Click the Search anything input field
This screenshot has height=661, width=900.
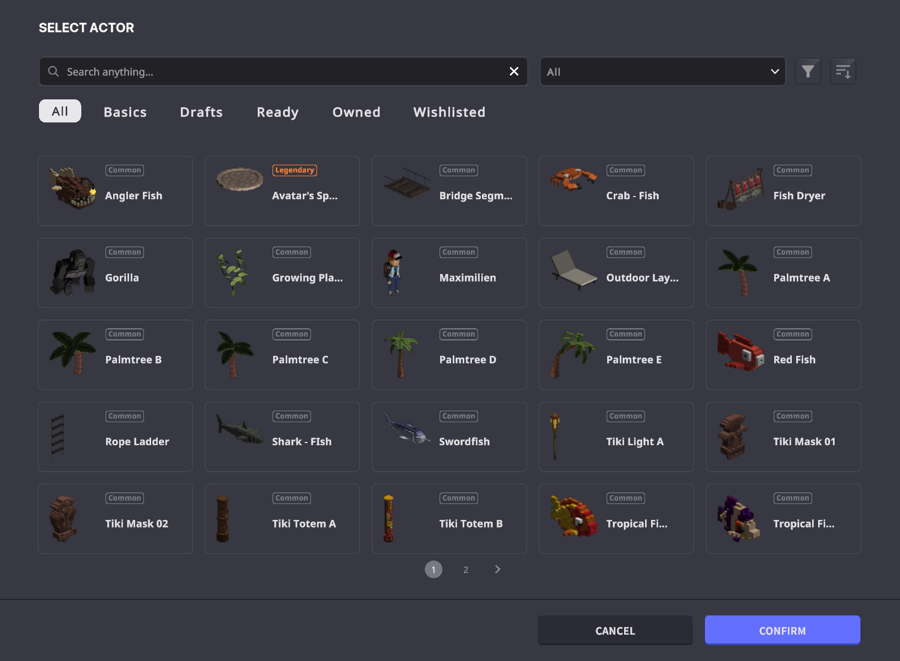(x=280, y=72)
